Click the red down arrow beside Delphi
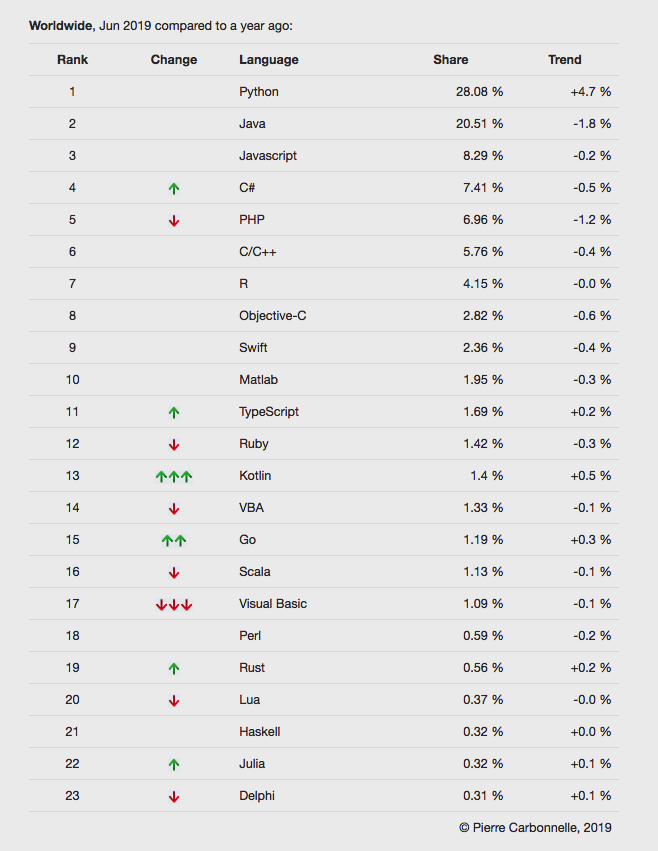Viewport: 658px width, 851px height. (174, 796)
